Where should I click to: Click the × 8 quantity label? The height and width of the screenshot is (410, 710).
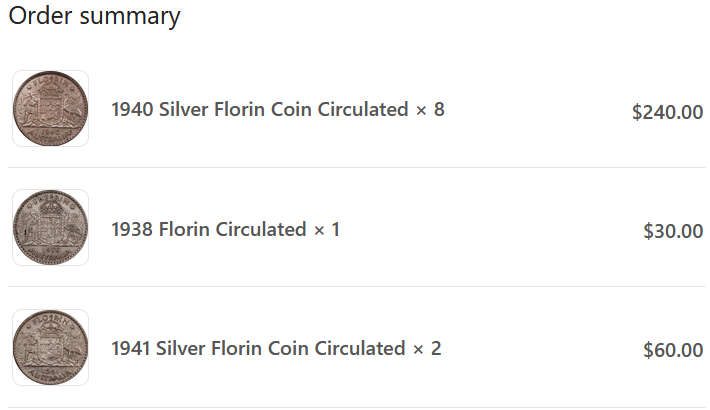tap(430, 110)
